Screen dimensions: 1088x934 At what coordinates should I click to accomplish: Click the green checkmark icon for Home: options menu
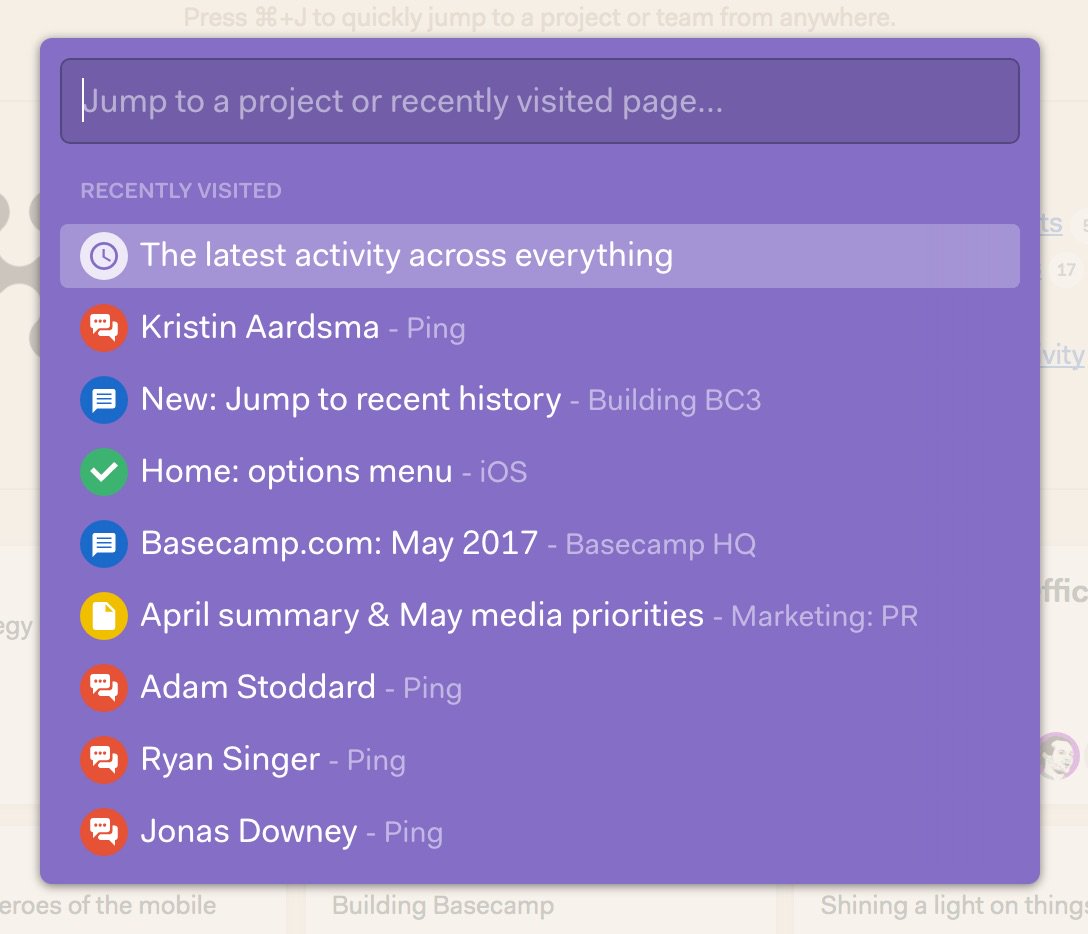(x=104, y=473)
